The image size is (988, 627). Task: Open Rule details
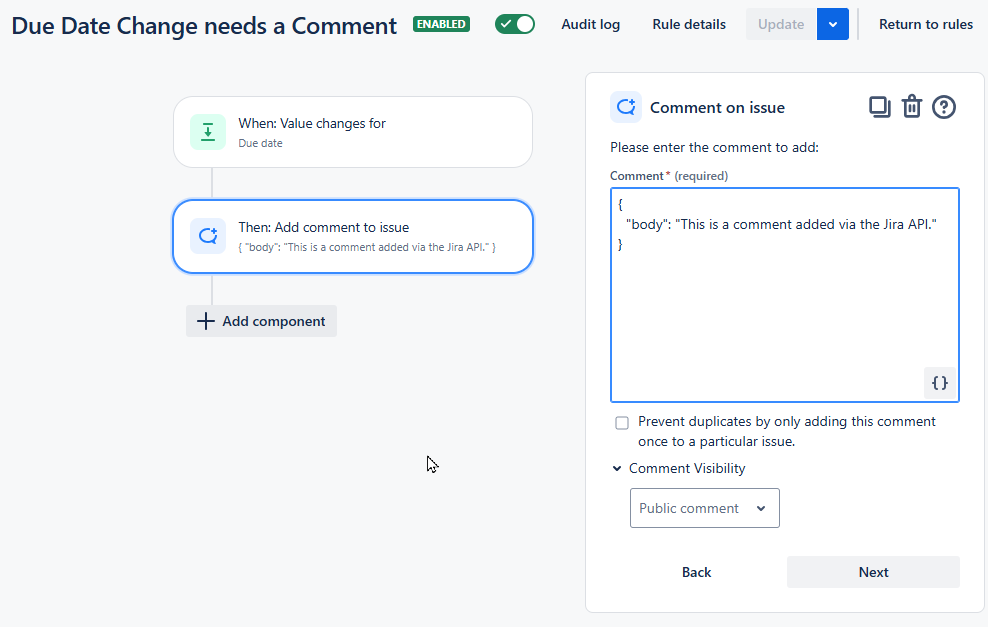coord(689,25)
